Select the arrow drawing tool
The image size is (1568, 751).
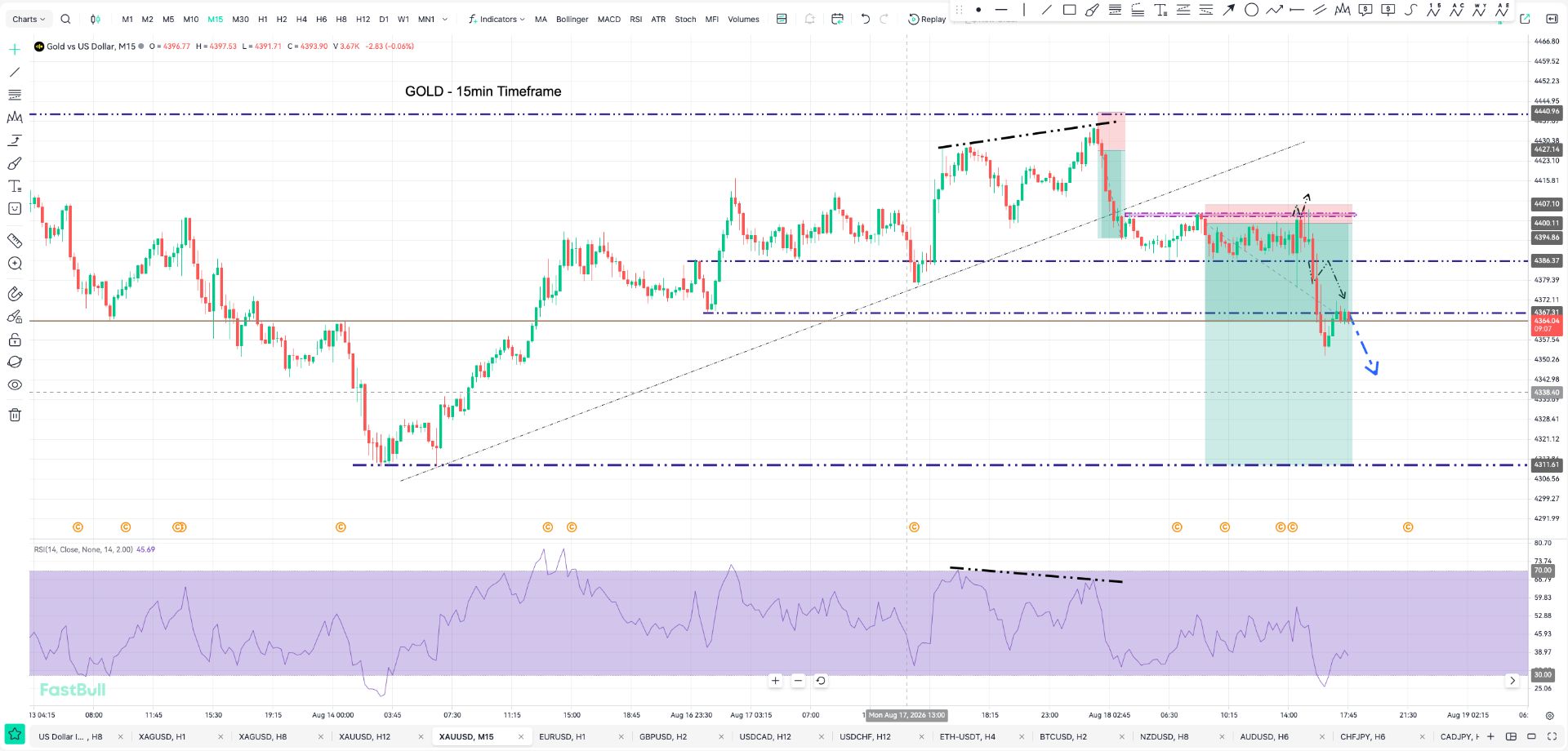coord(1228,10)
